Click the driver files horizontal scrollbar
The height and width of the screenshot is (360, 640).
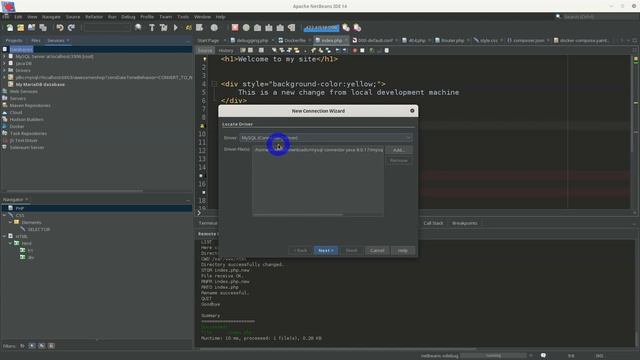pyautogui.click(x=298, y=215)
